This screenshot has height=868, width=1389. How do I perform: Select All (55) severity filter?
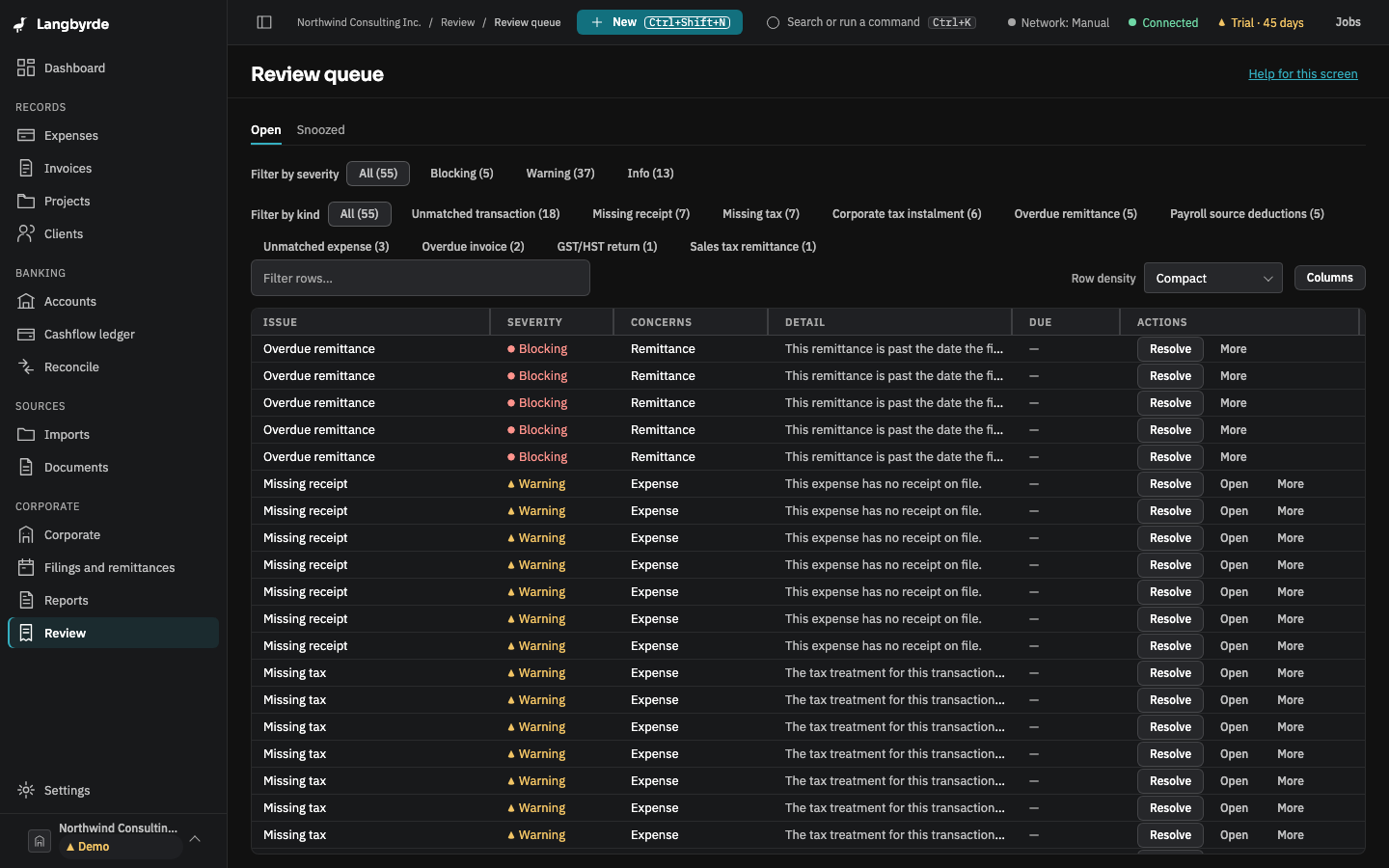(x=378, y=174)
